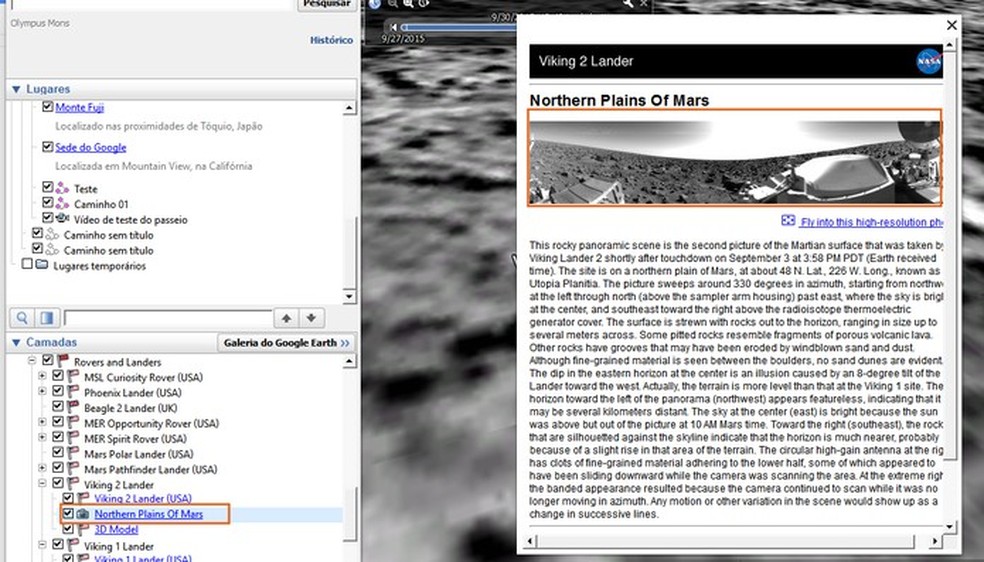This screenshot has width=984, height=562.
Task: Uncheck the Rovers and Landers layer checkbox
Action: (48, 360)
